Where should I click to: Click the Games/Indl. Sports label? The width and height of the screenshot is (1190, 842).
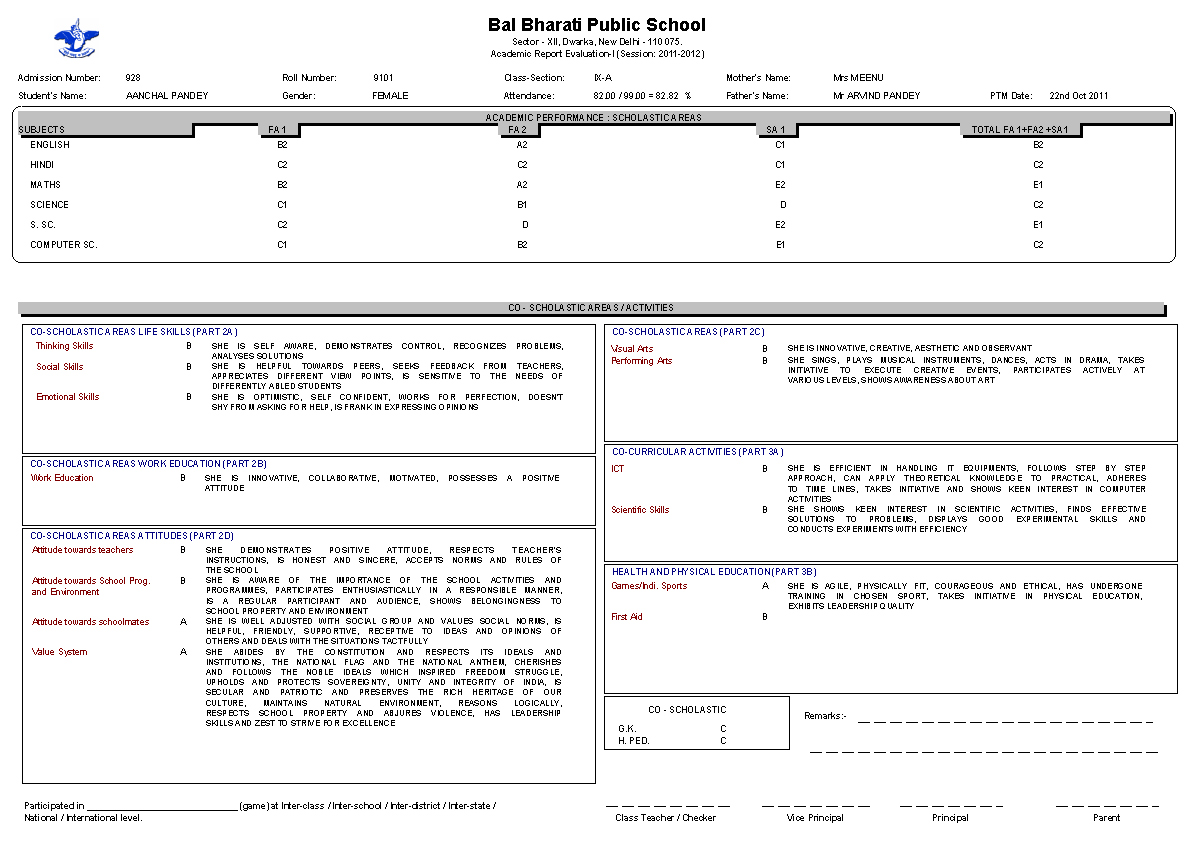(649, 586)
